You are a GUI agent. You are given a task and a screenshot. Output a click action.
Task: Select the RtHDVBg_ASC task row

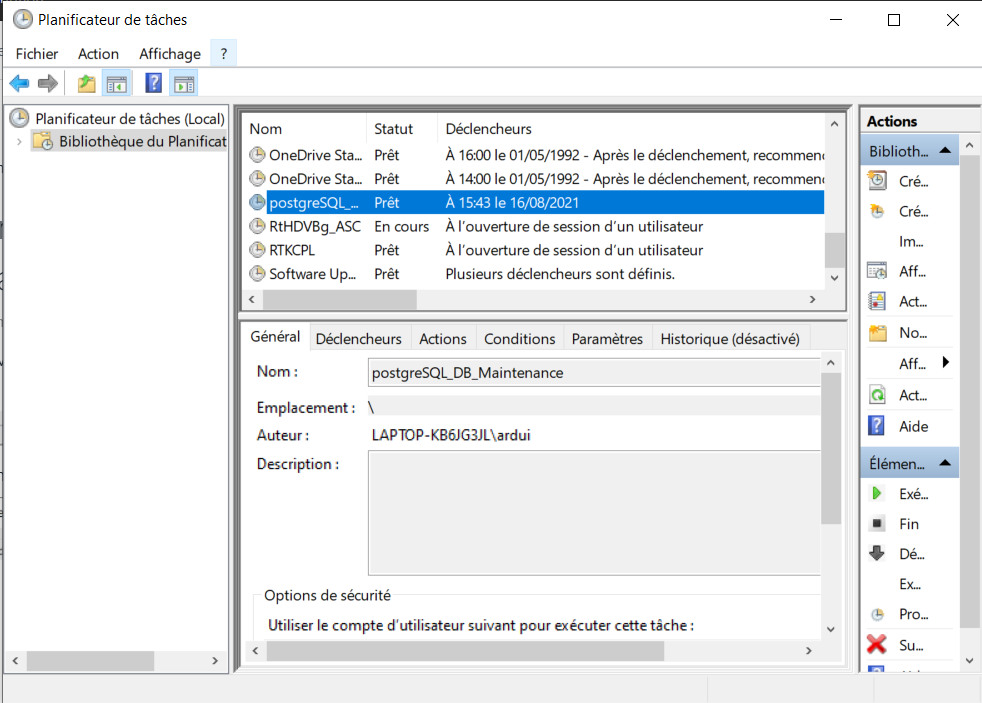point(310,226)
